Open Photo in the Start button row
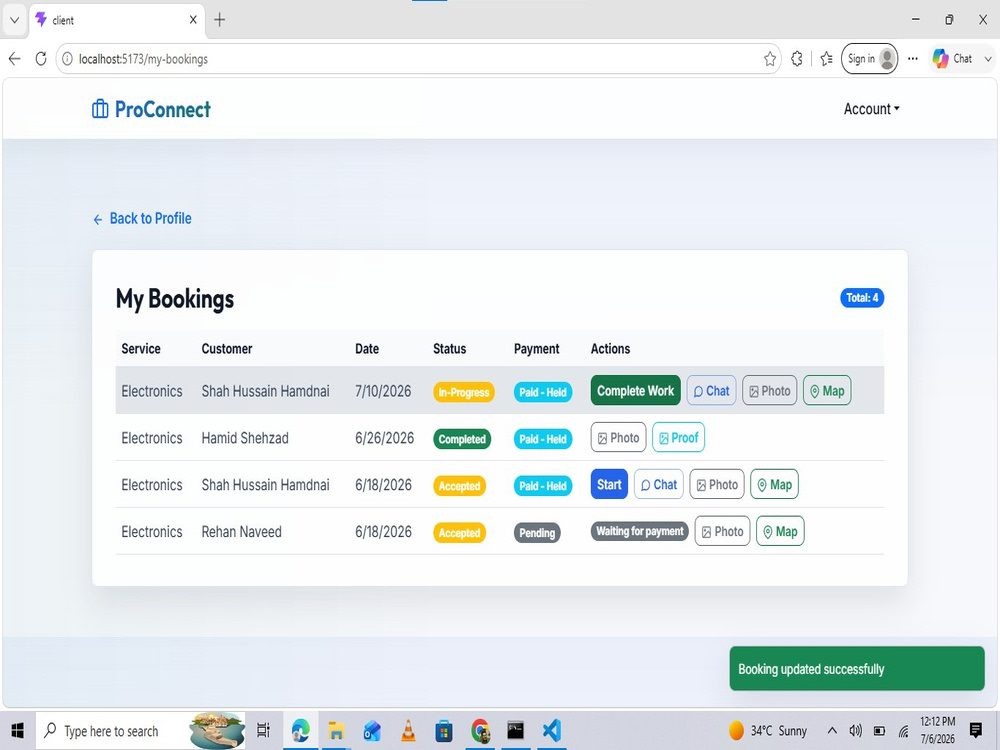The height and width of the screenshot is (750, 1000). (x=717, y=484)
